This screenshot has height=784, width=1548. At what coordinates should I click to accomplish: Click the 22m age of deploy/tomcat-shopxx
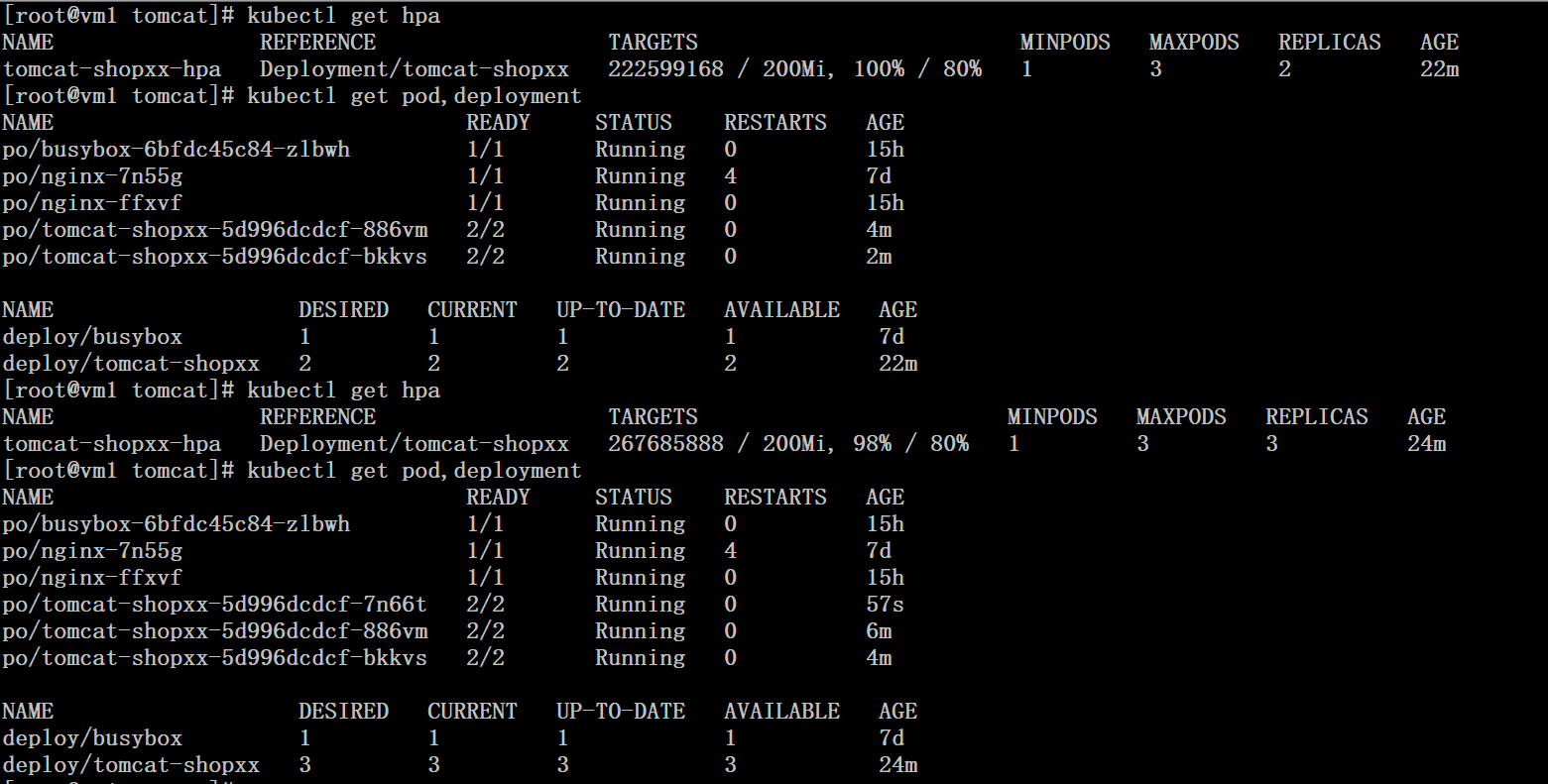tap(897, 364)
